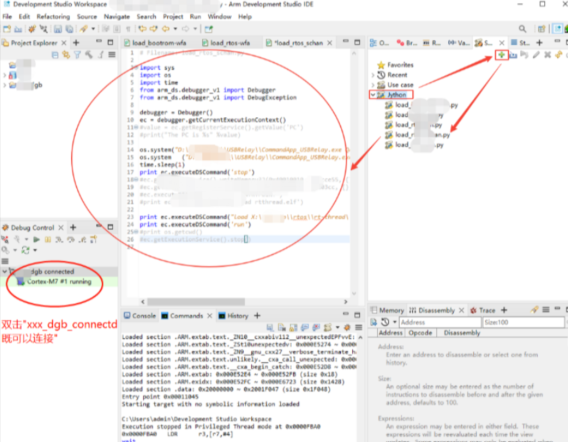568x442 pixels.
Task: Click the Debug Control view menu icon
Action: click(5, 261)
